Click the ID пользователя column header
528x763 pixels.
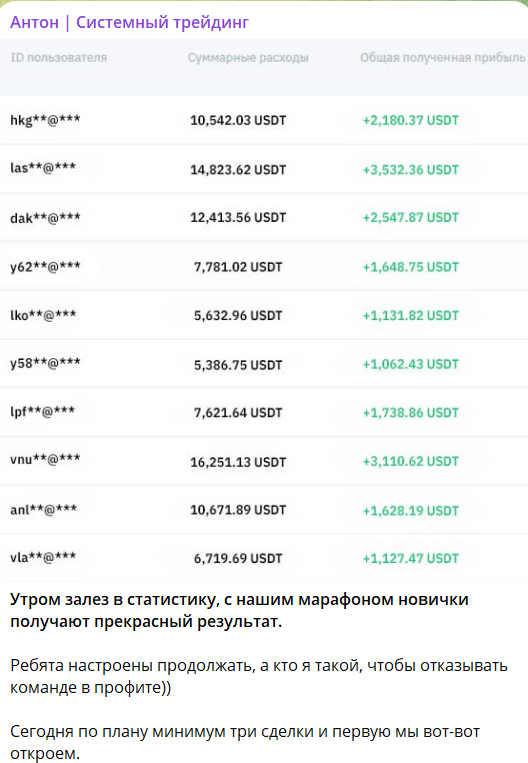[59, 57]
